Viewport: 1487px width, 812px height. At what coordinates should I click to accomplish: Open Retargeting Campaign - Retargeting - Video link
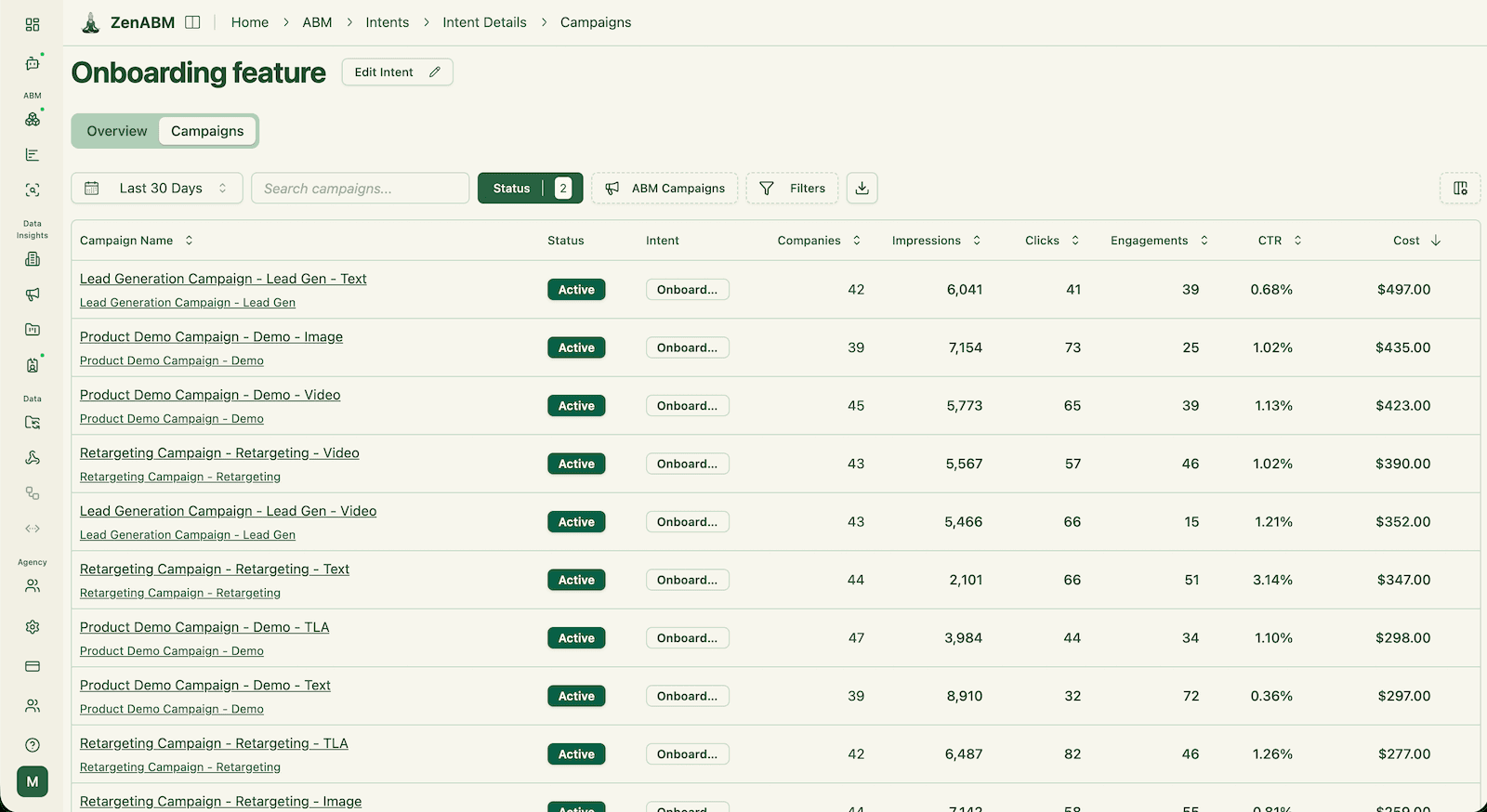coord(219,452)
